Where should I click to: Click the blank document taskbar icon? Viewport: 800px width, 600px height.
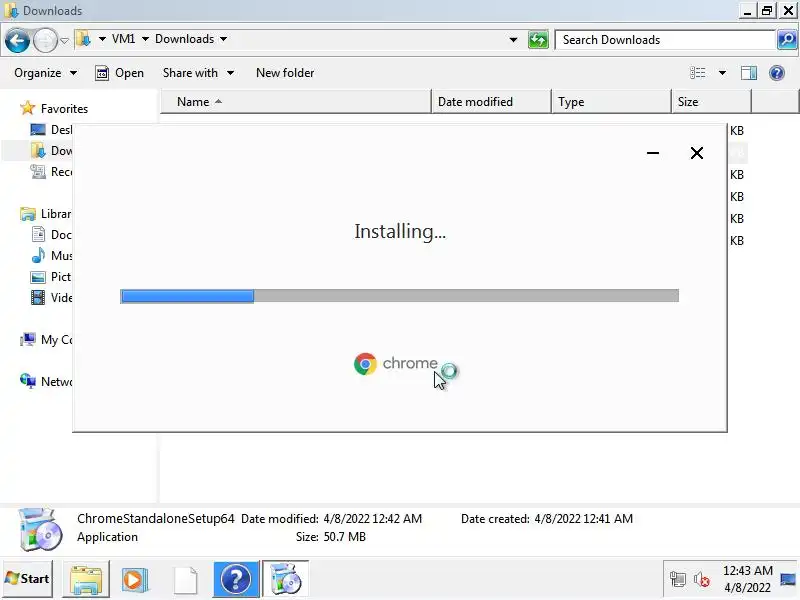pos(185,579)
